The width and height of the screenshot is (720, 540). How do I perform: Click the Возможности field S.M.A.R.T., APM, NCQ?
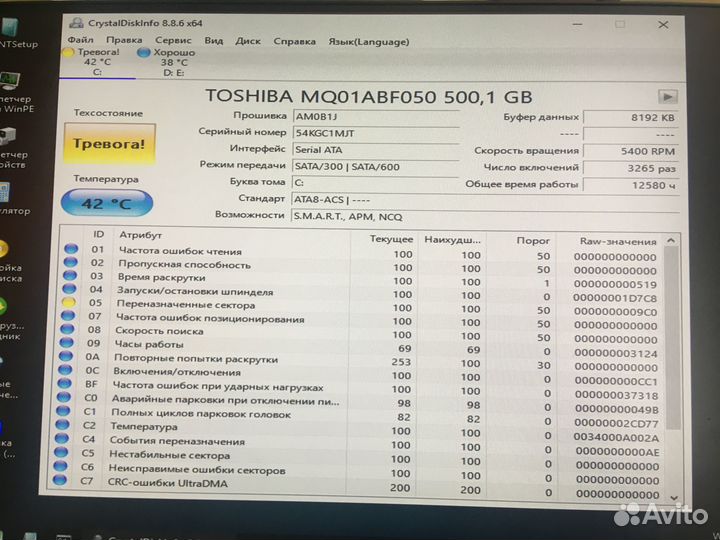pos(485,217)
